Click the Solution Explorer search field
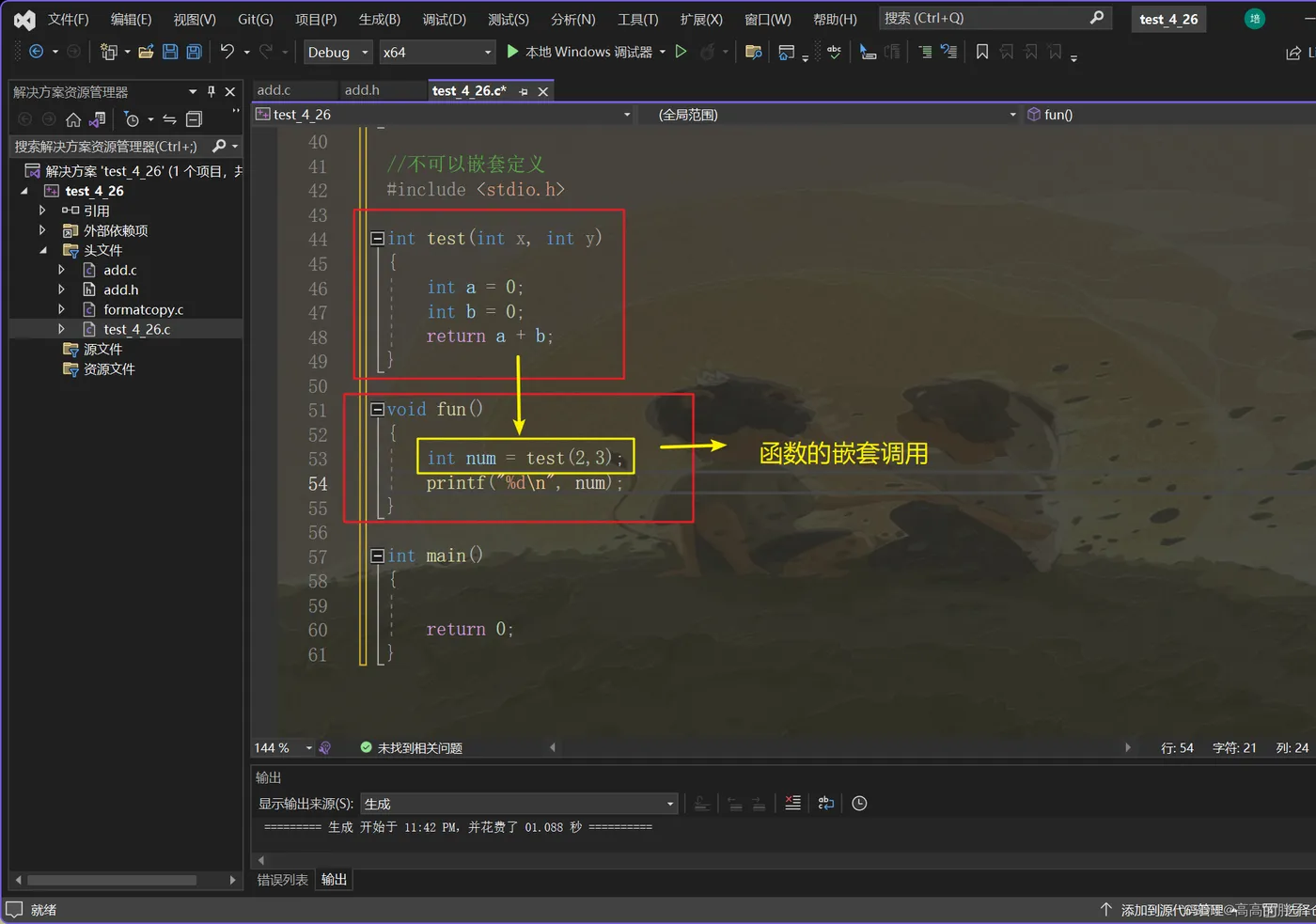Viewport: 1316px width, 924px height. (x=108, y=147)
